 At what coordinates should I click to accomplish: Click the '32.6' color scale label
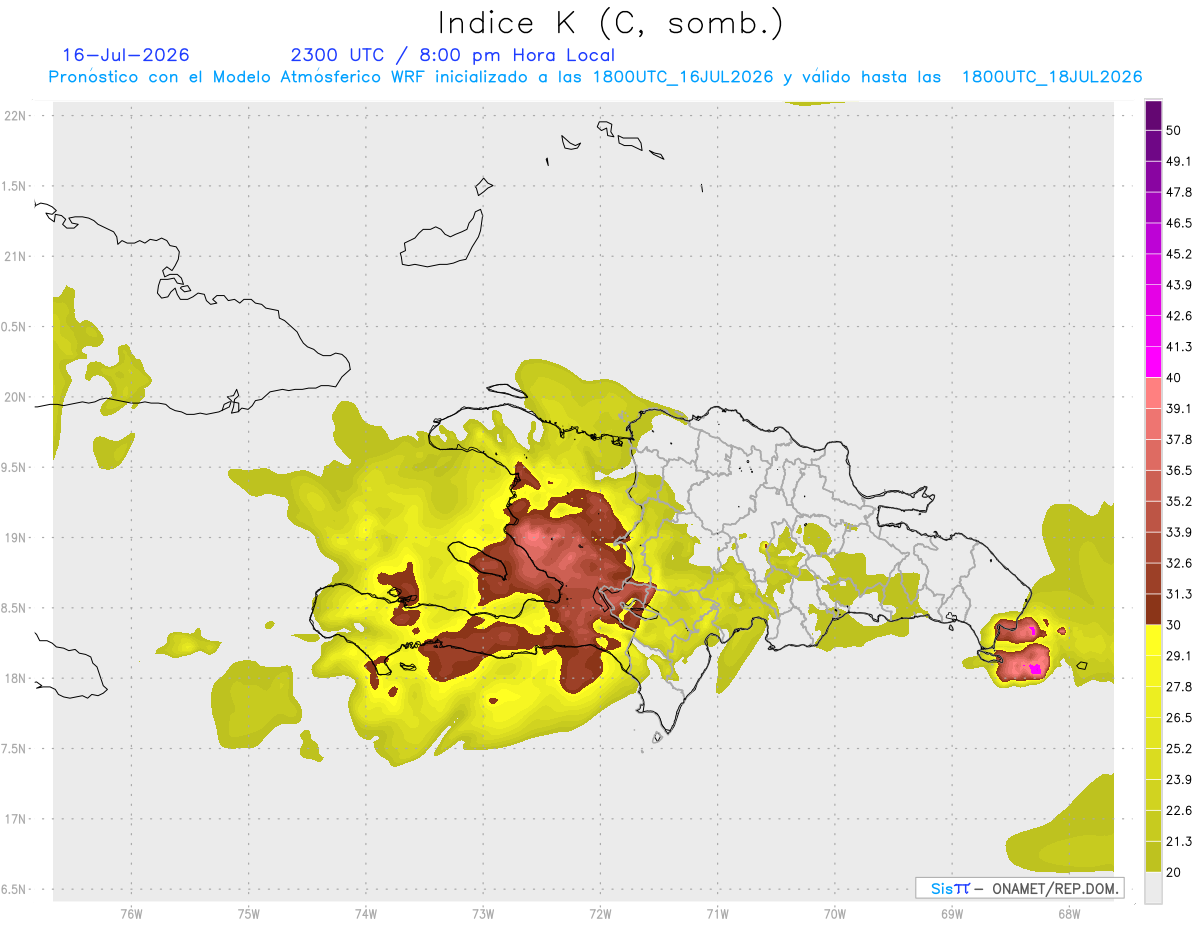point(1179,563)
